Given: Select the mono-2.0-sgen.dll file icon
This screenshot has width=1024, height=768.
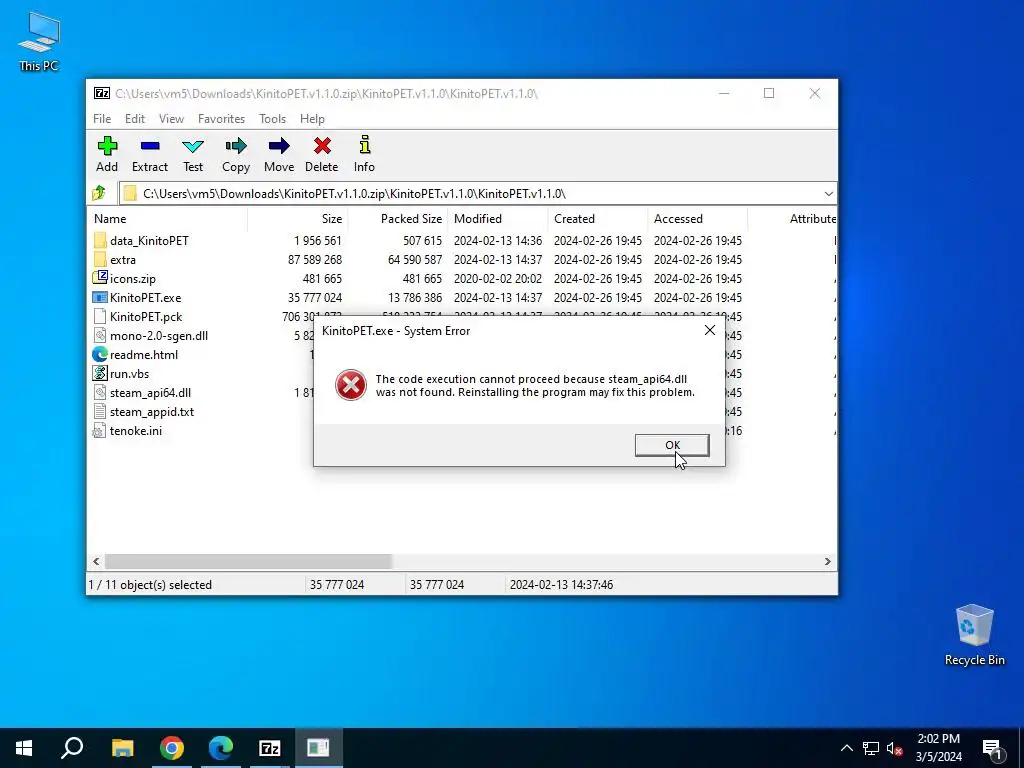Looking at the screenshot, I should pyautogui.click(x=100, y=335).
